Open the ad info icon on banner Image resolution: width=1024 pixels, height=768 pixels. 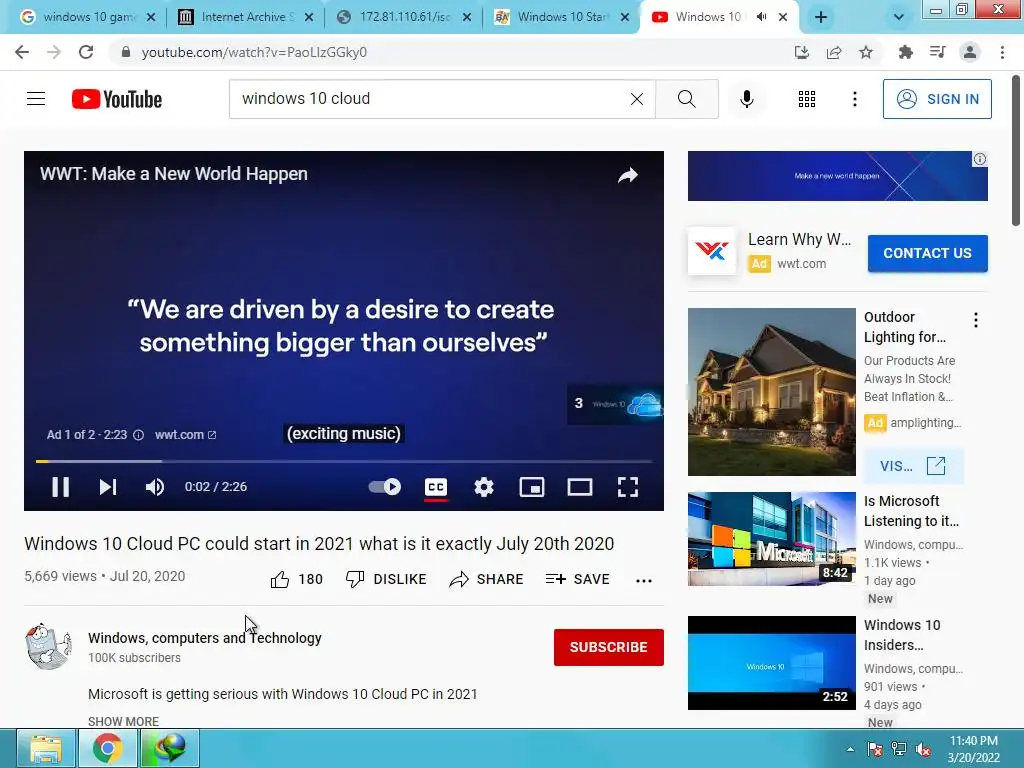980,159
